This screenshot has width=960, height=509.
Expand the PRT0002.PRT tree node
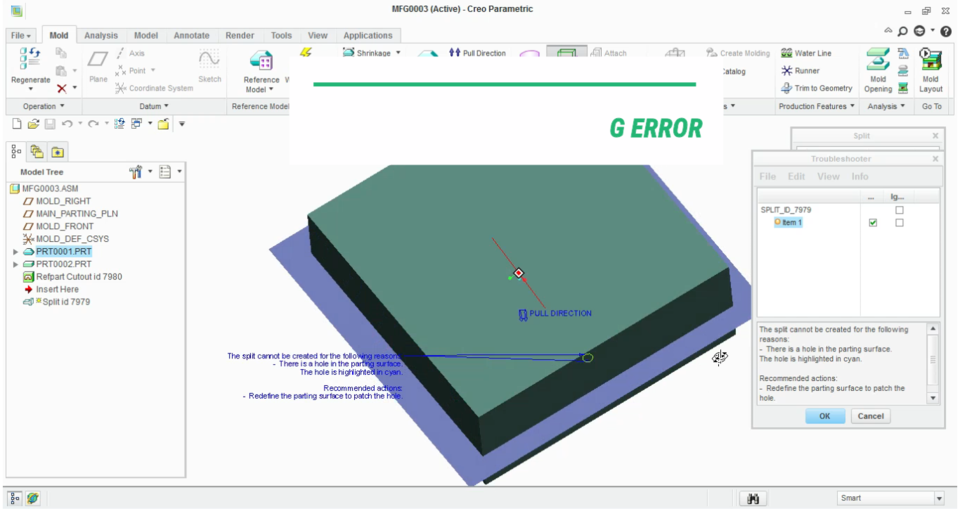[15, 264]
